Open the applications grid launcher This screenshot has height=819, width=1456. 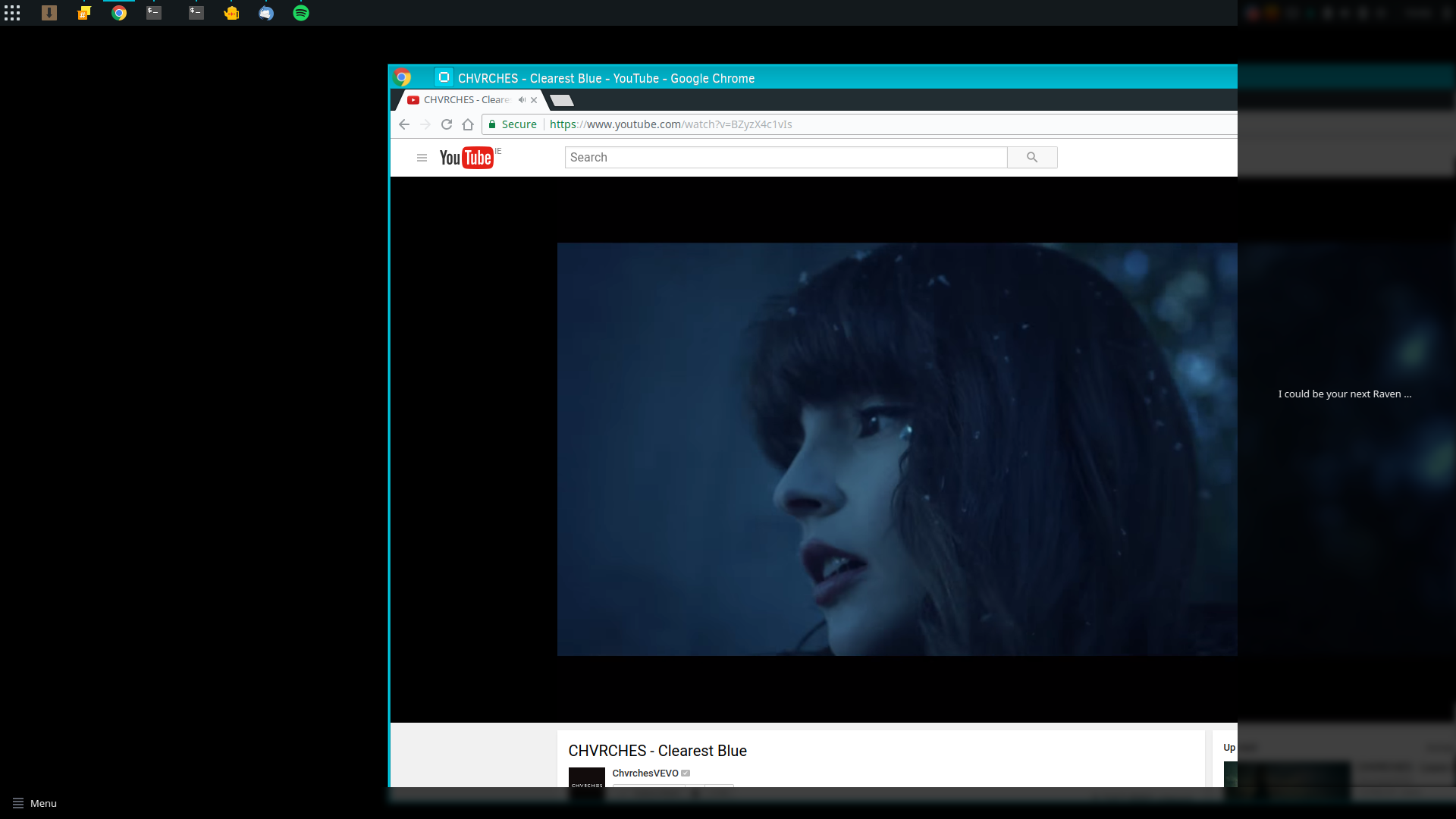coord(12,13)
